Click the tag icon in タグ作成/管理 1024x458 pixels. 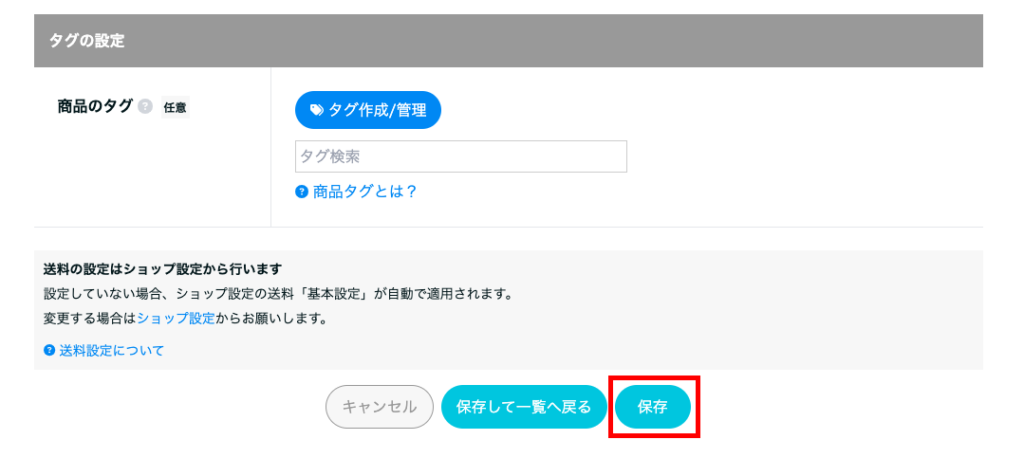317,110
